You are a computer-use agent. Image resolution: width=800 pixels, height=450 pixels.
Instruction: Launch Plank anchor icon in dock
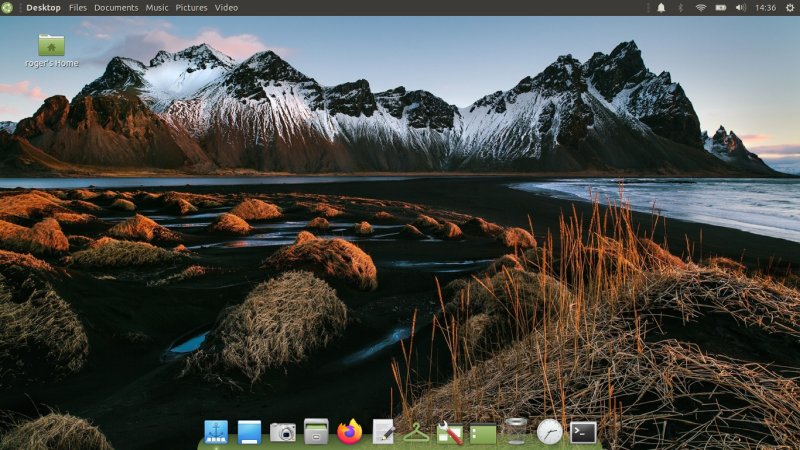[x=216, y=432]
